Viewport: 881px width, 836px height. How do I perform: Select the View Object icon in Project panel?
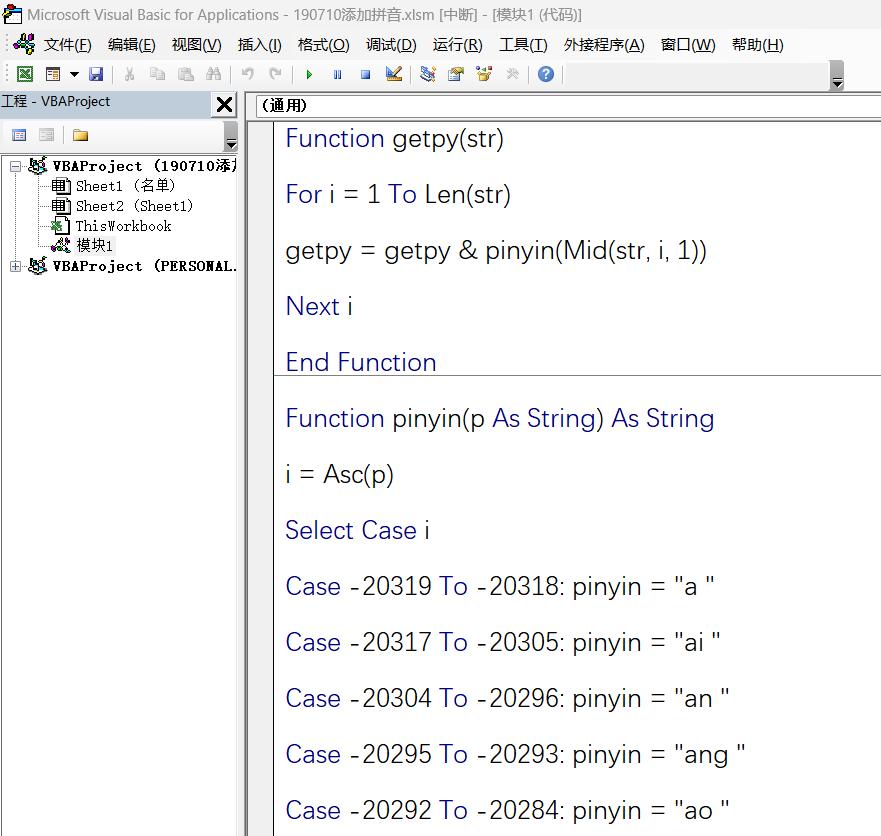(46, 134)
